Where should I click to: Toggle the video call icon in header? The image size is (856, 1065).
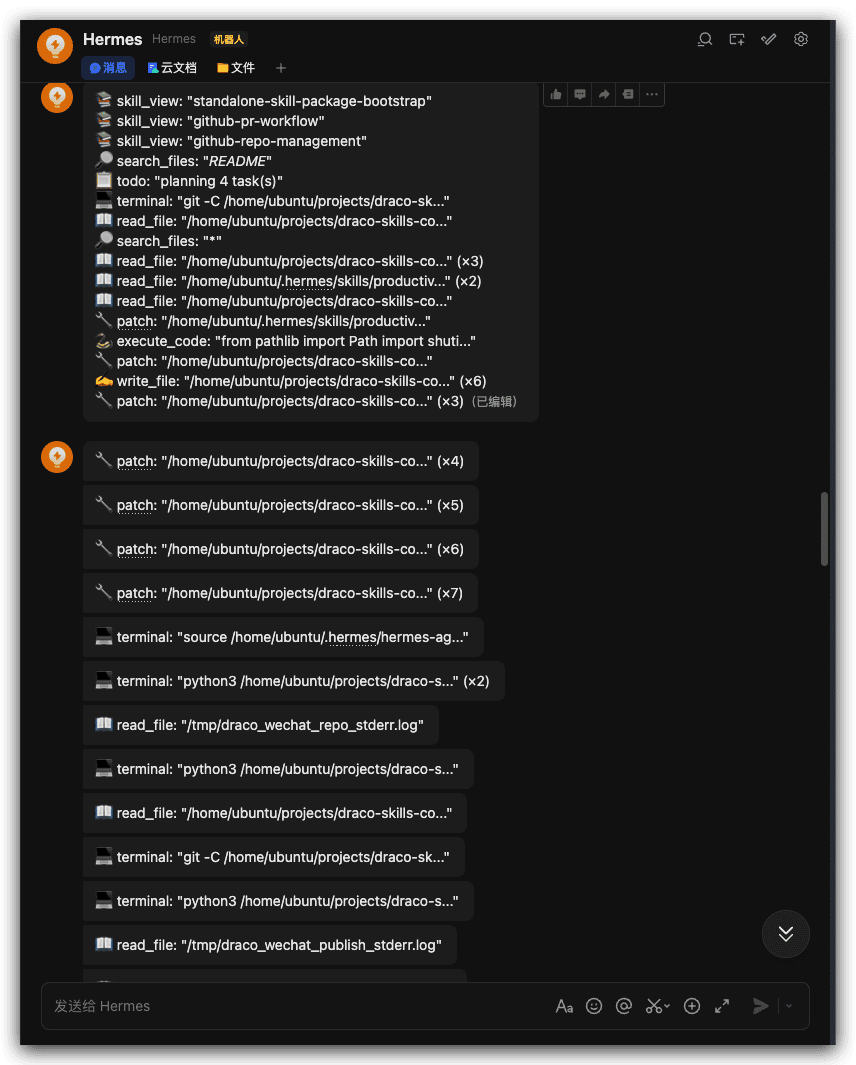[x=737, y=39]
